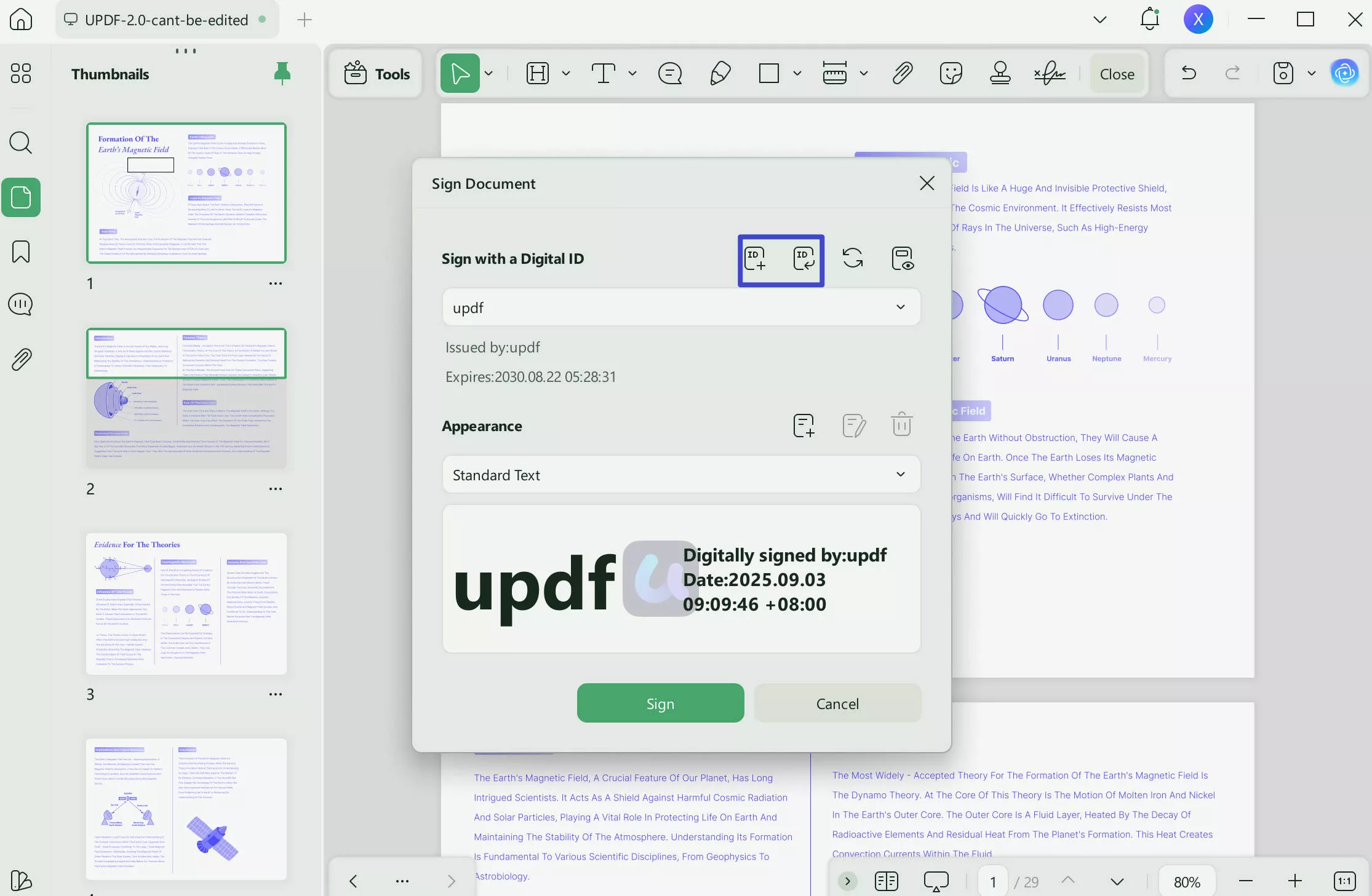
Task: Open page 1 thumbnail options menu
Action: click(276, 283)
